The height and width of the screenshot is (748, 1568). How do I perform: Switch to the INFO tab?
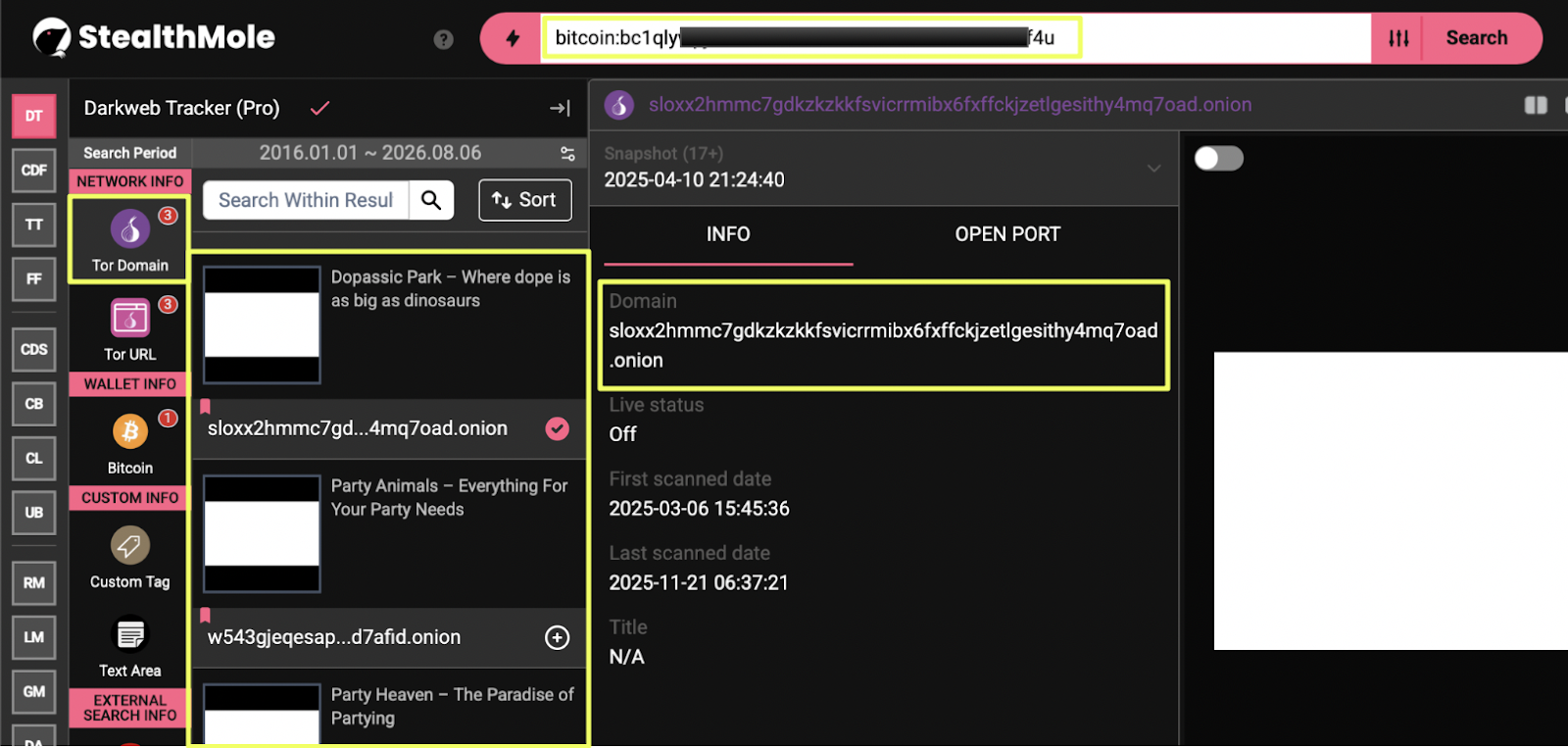(728, 234)
